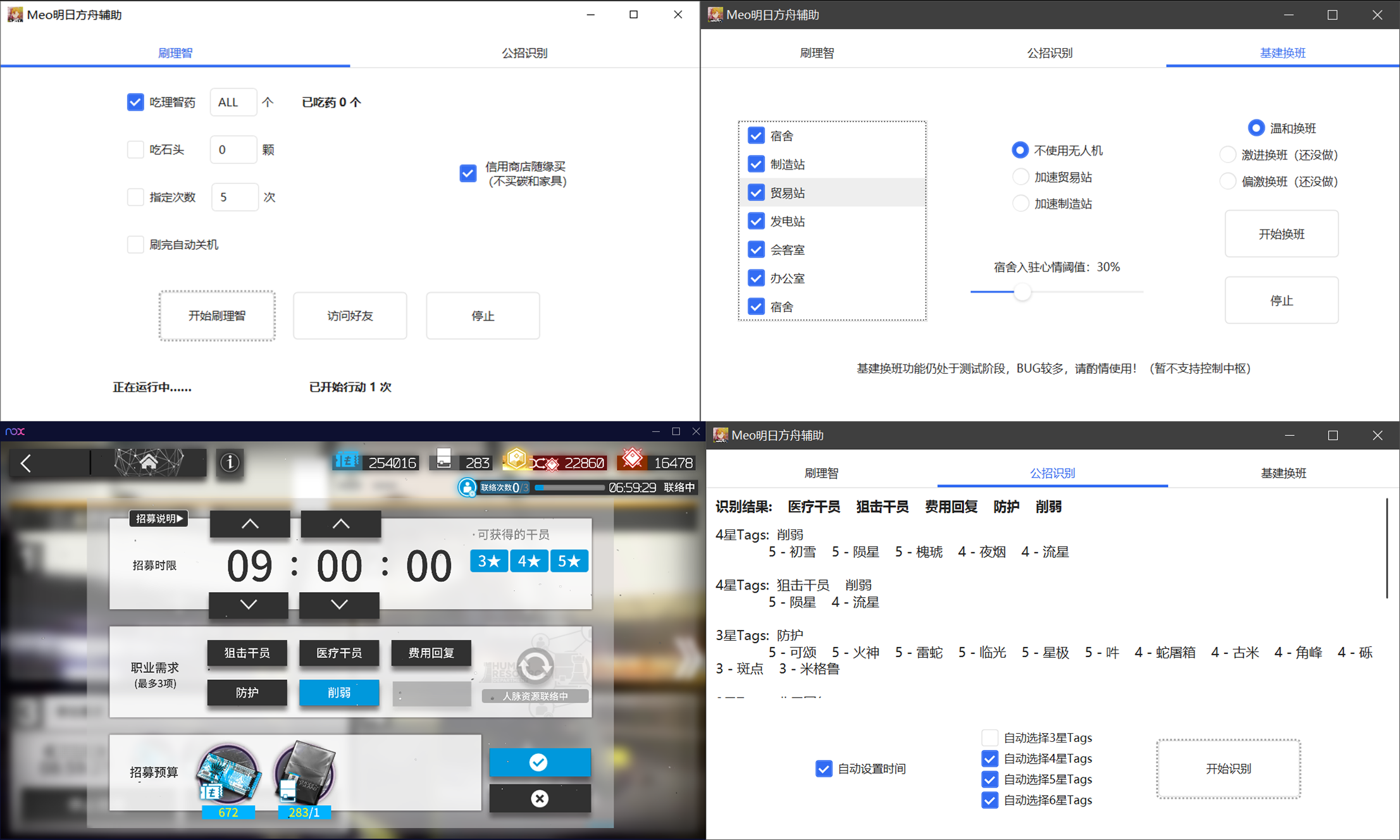
Task: Click the LMD currency icon
Action: tap(346, 462)
